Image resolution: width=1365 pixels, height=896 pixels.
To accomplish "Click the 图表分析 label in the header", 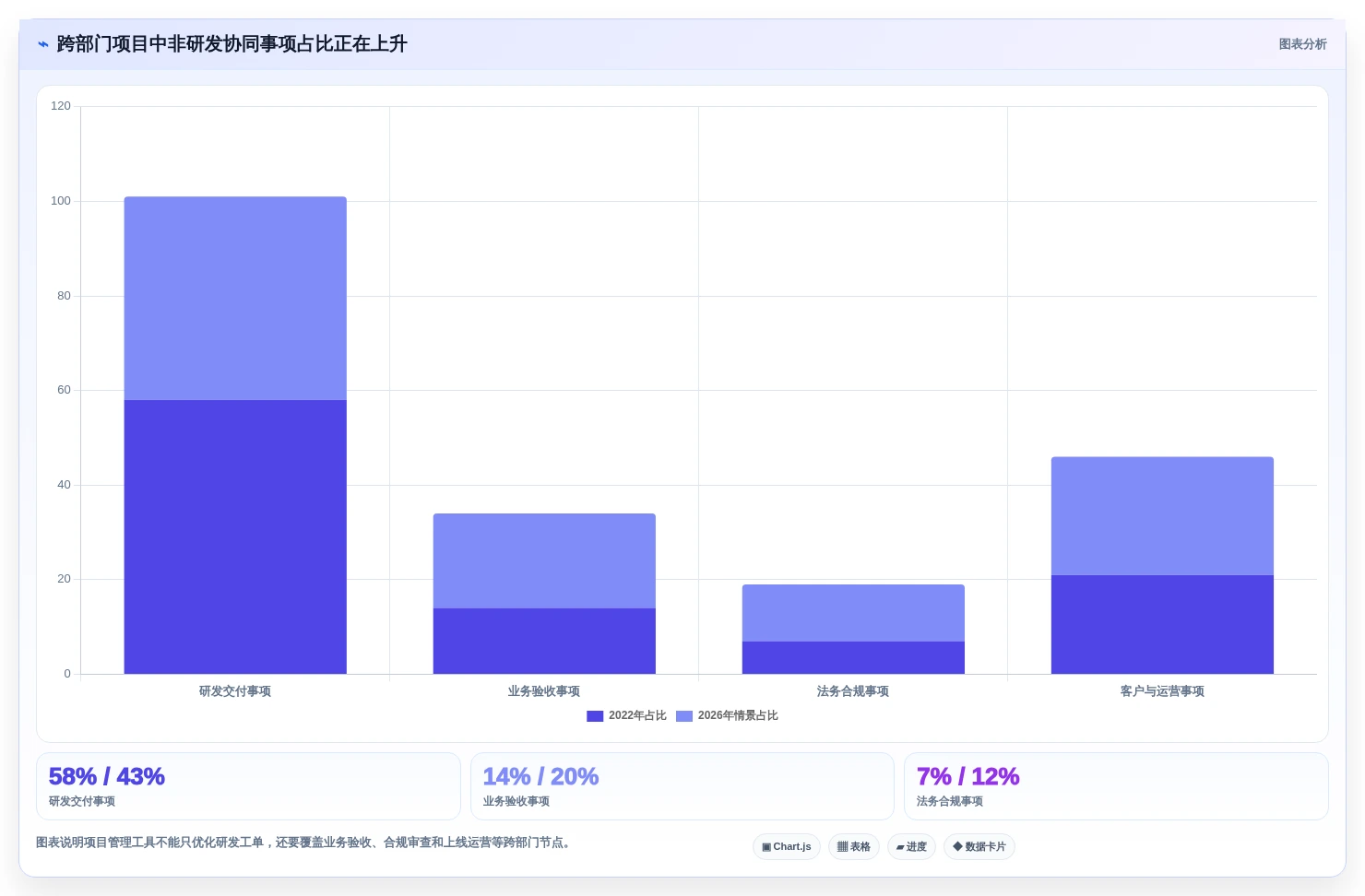I will pos(1302,44).
